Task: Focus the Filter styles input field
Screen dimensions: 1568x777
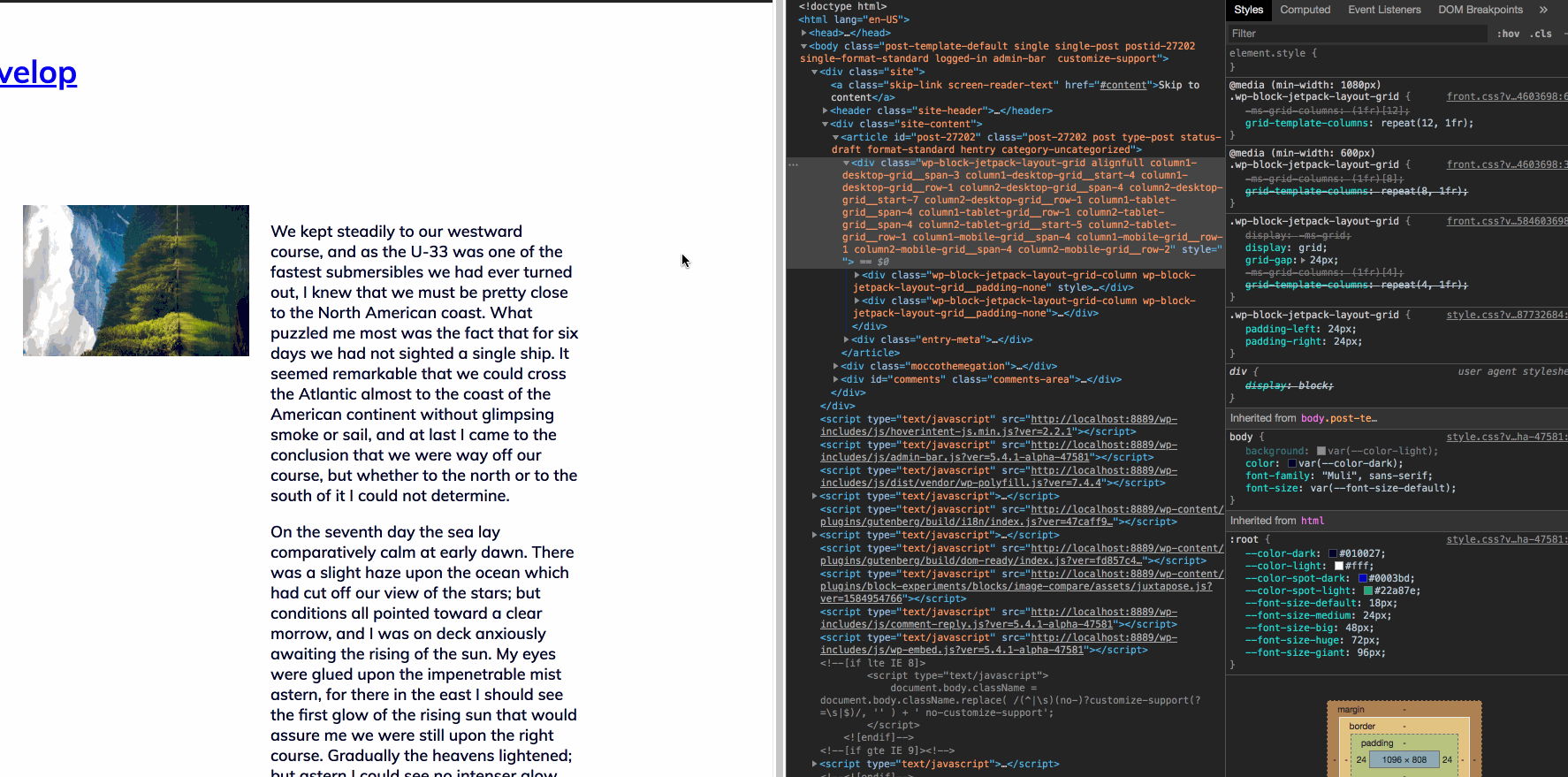Action: click(1357, 34)
